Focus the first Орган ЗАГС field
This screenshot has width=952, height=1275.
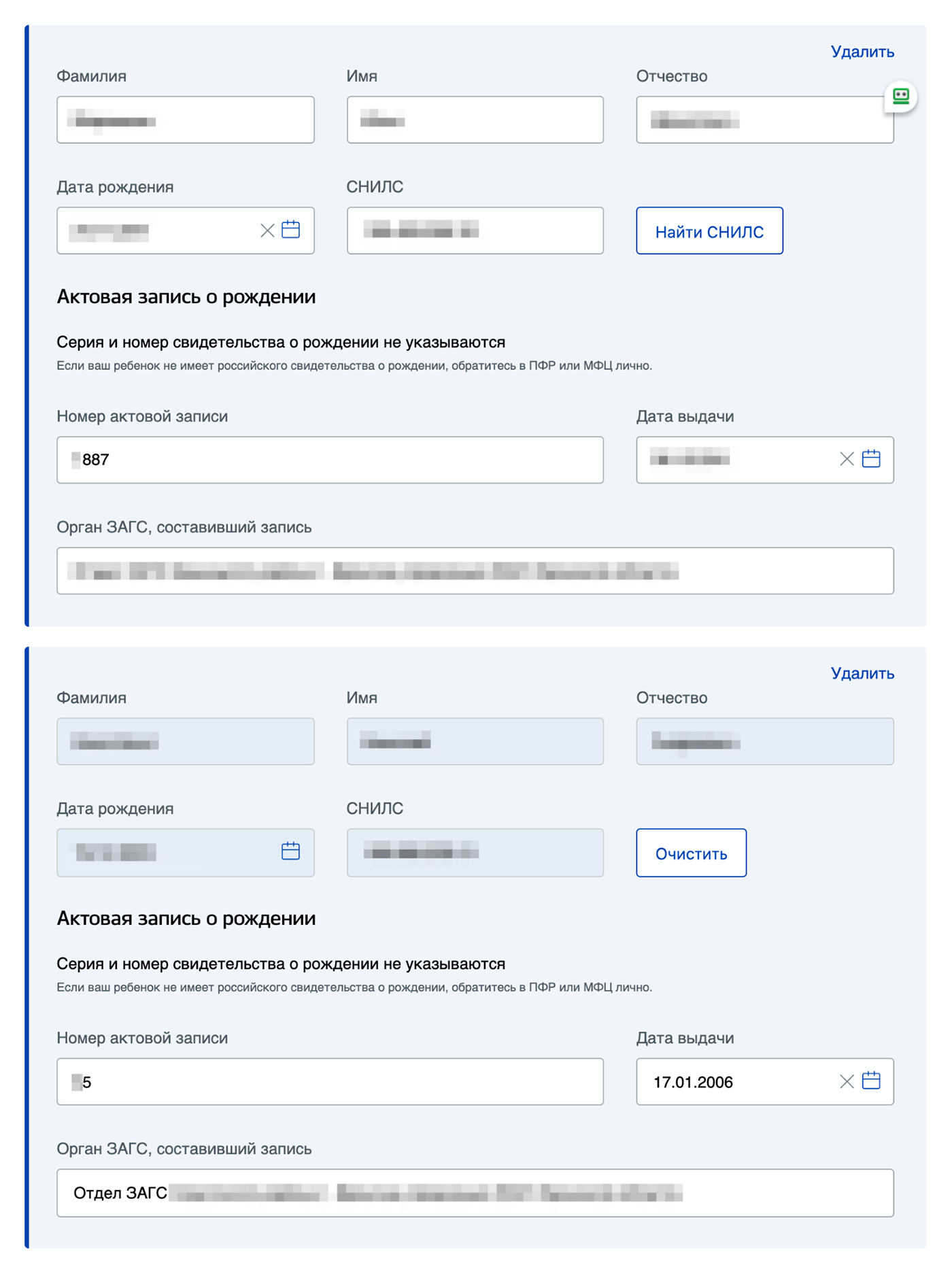tap(475, 571)
